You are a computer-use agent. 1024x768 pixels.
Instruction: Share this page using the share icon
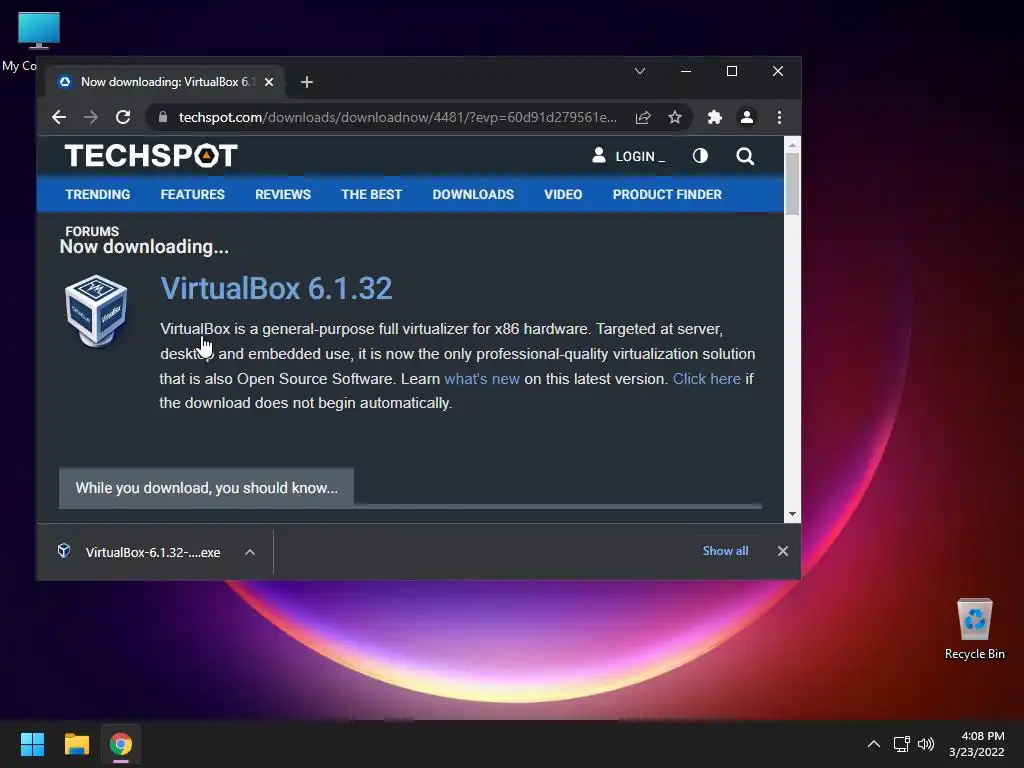point(643,118)
